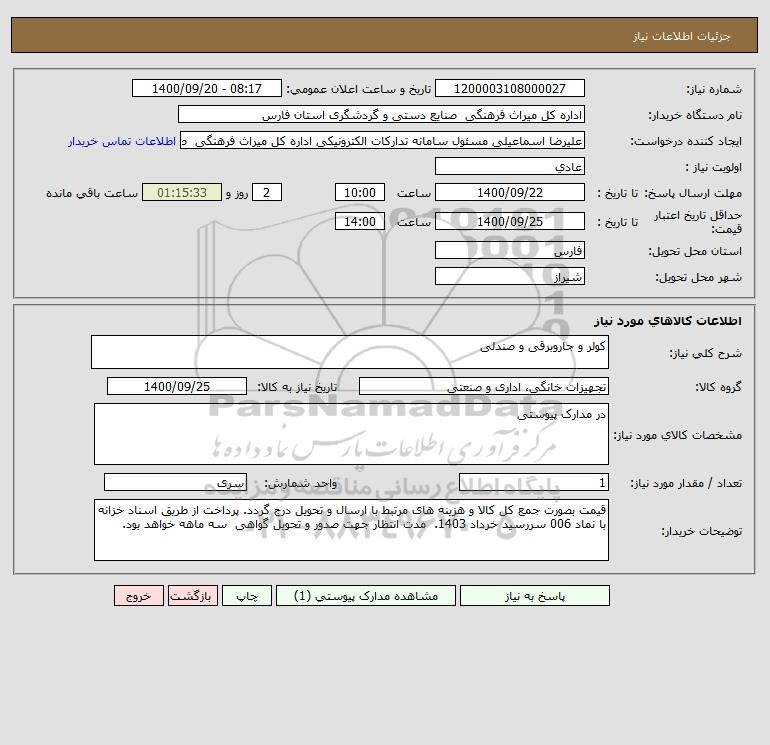Click label نام دستگاه خریدار
Image resolution: width=770 pixels, height=745 pixels.
695,115
